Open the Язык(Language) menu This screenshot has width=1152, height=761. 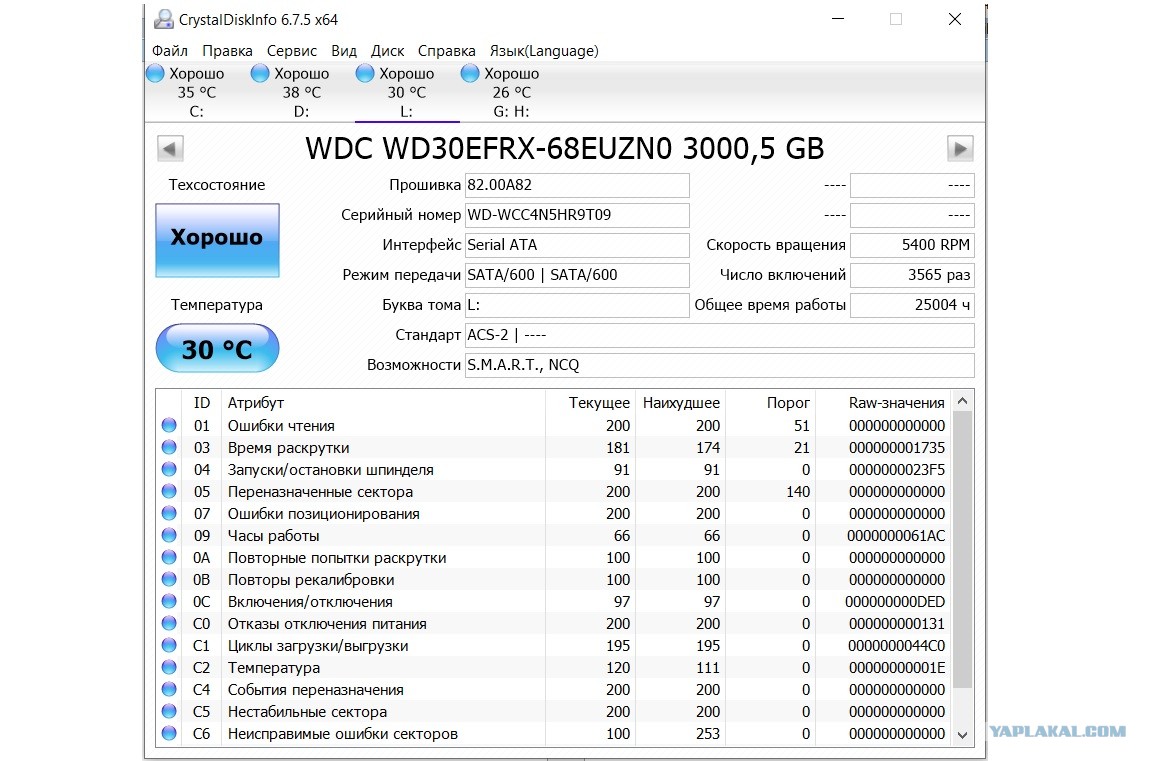tap(544, 51)
